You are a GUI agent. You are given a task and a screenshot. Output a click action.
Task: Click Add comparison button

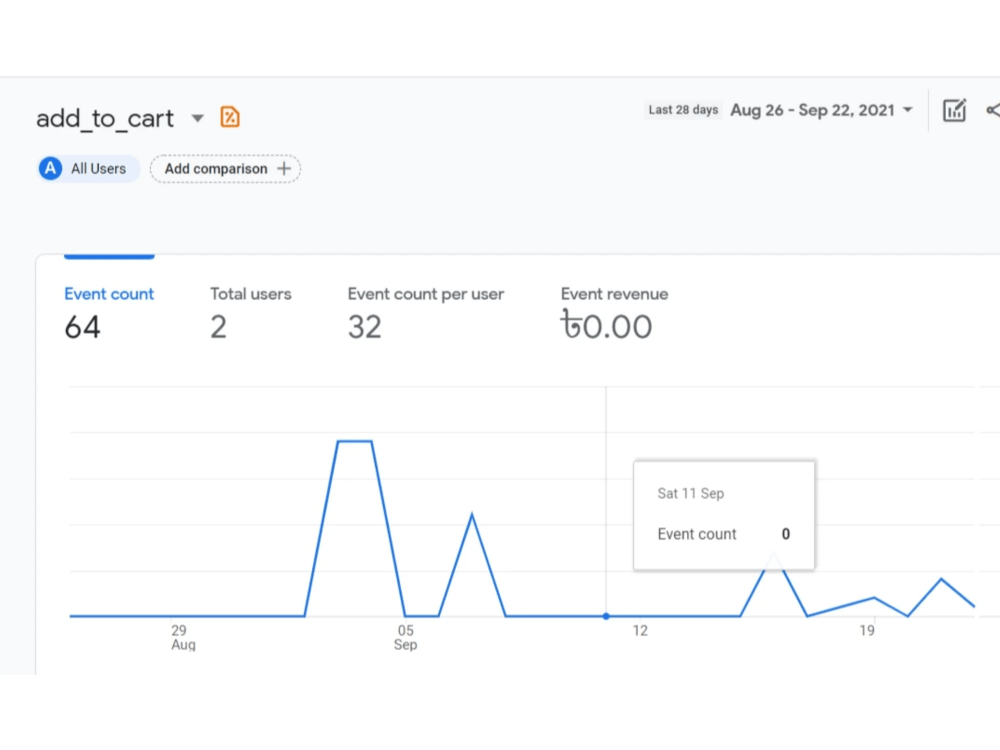click(225, 169)
